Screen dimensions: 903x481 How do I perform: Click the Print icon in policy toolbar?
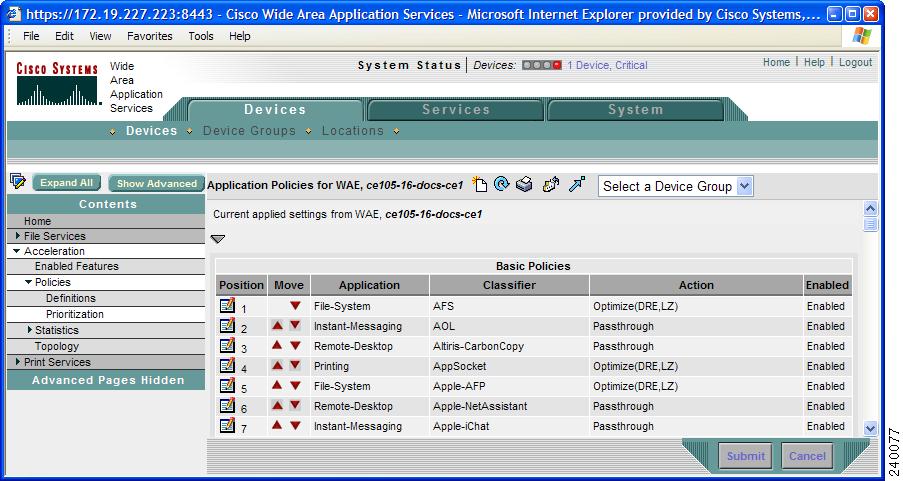pyautogui.click(x=524, y=184)
